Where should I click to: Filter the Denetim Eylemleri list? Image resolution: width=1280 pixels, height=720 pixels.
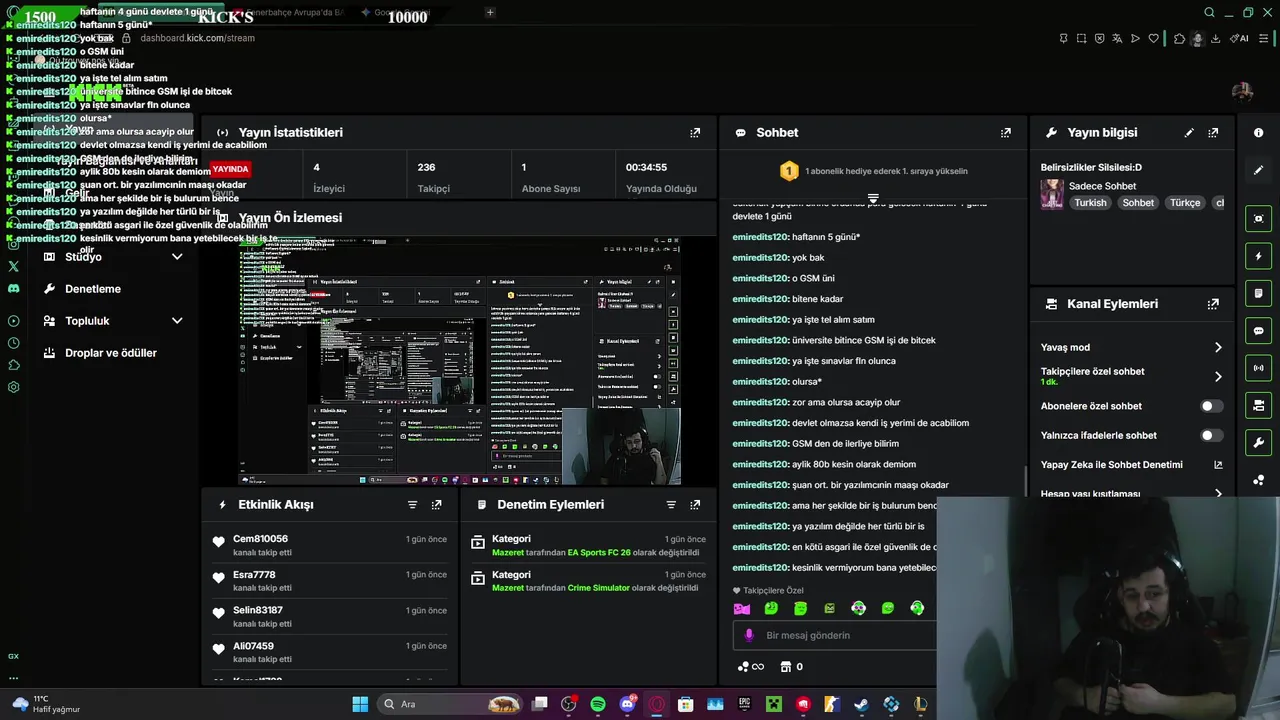(671, 505)
